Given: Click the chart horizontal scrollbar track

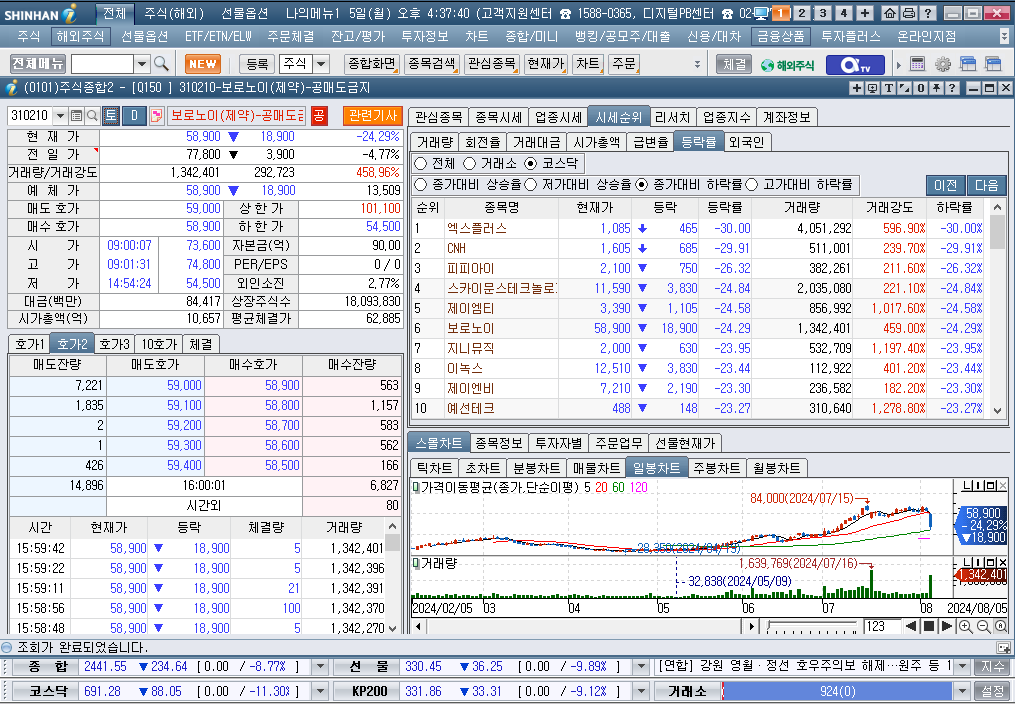Looking at the screenshot, I should click(x=585, y=626).
